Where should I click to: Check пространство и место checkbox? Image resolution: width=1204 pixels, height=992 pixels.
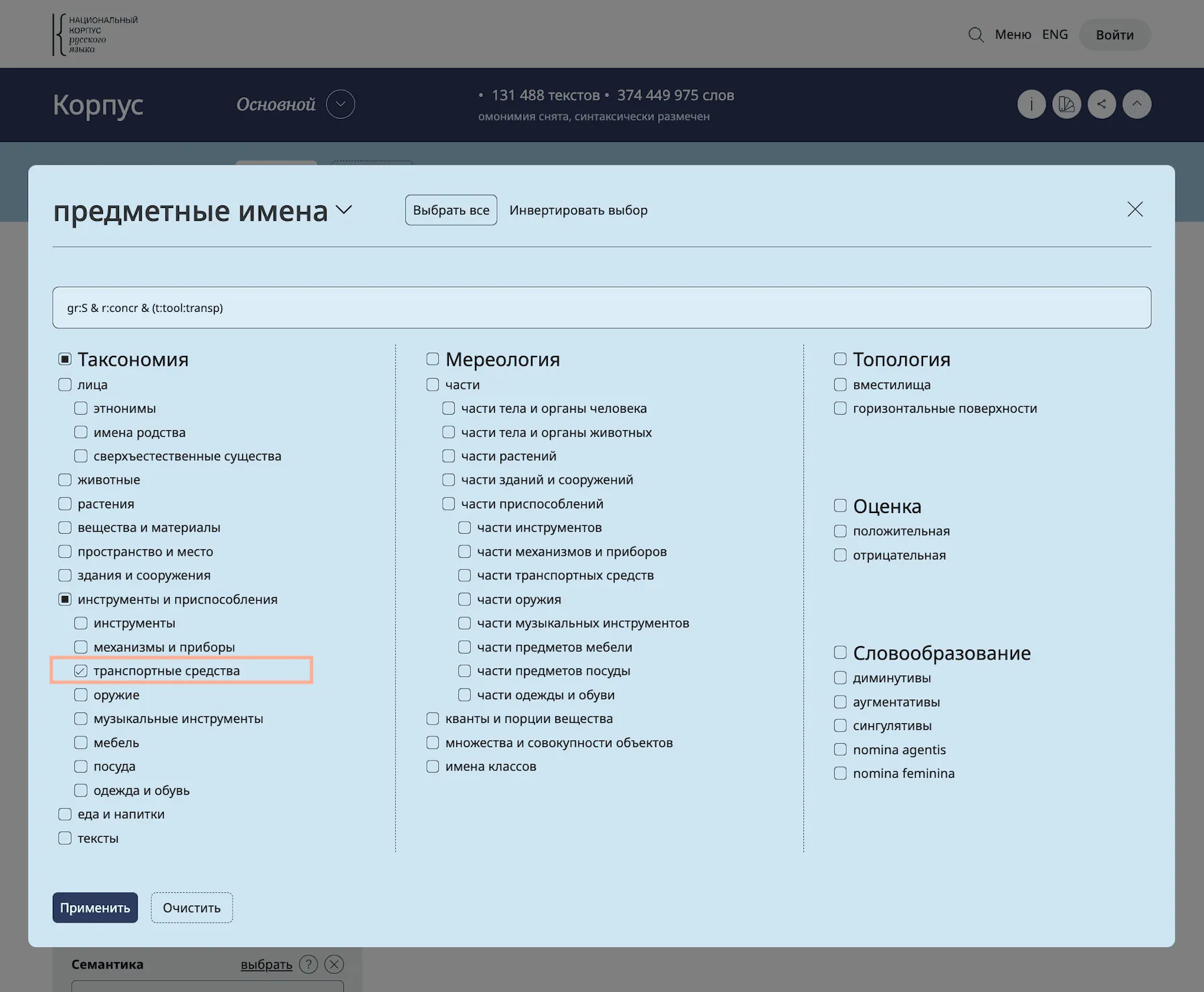65,551
